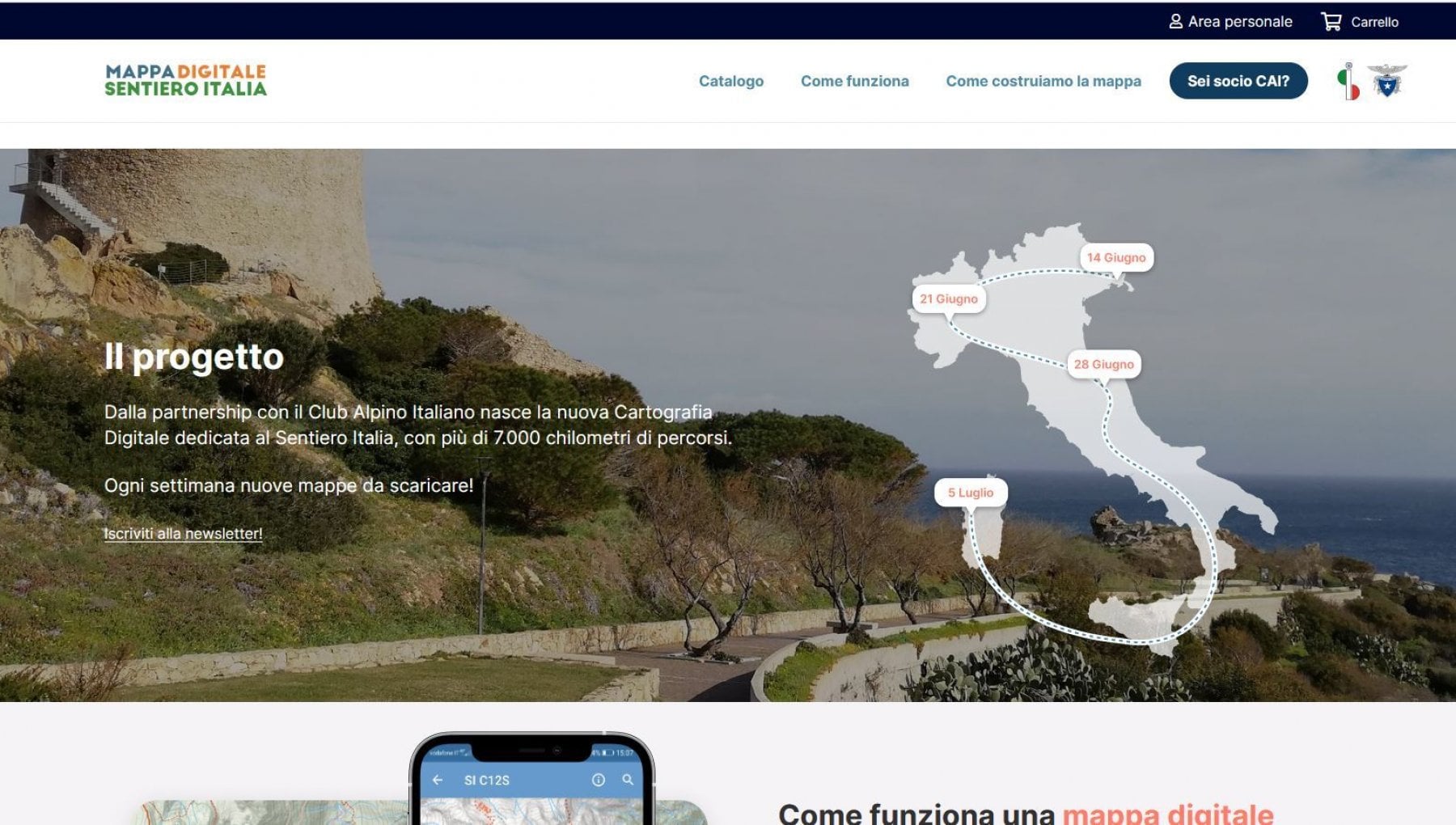The height and width of the screenshot is (825, 1456).
Task: Click the SI C12S title in phone
Action: tap(487, 781)
